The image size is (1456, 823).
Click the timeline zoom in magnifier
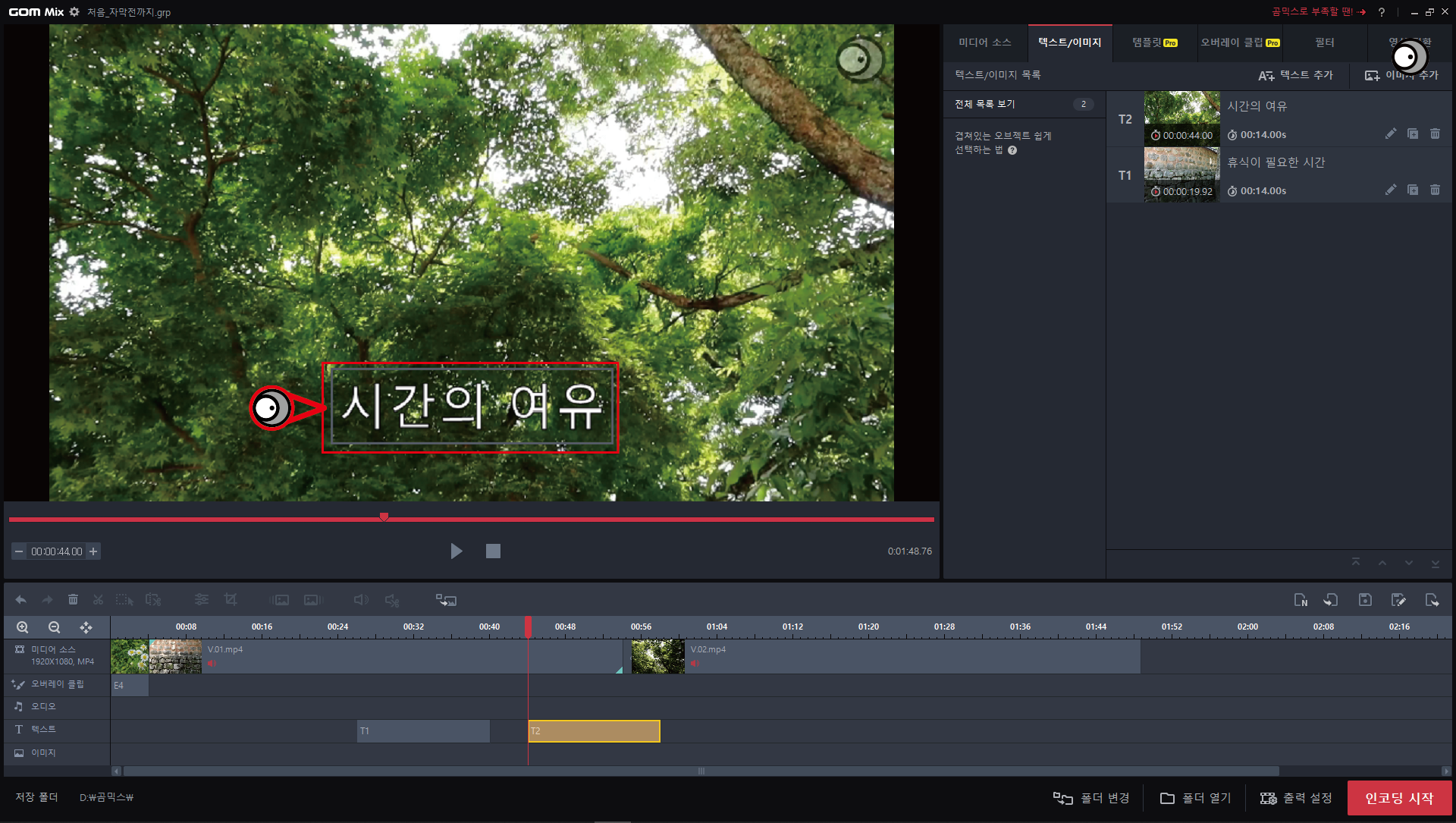coord(23,627)
